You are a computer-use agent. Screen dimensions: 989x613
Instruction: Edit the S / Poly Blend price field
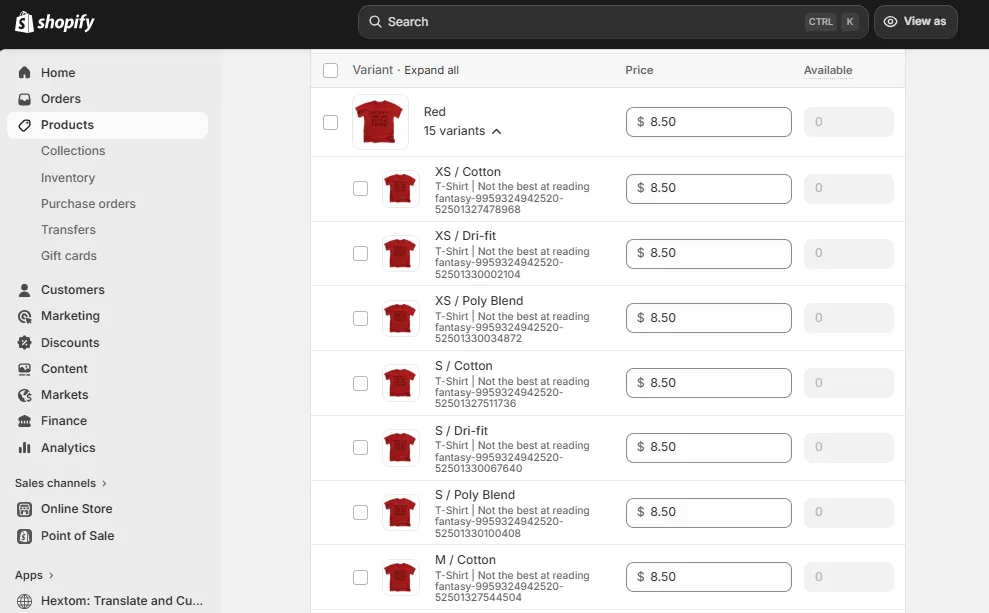pyautogui.click(x=709, y=513)
